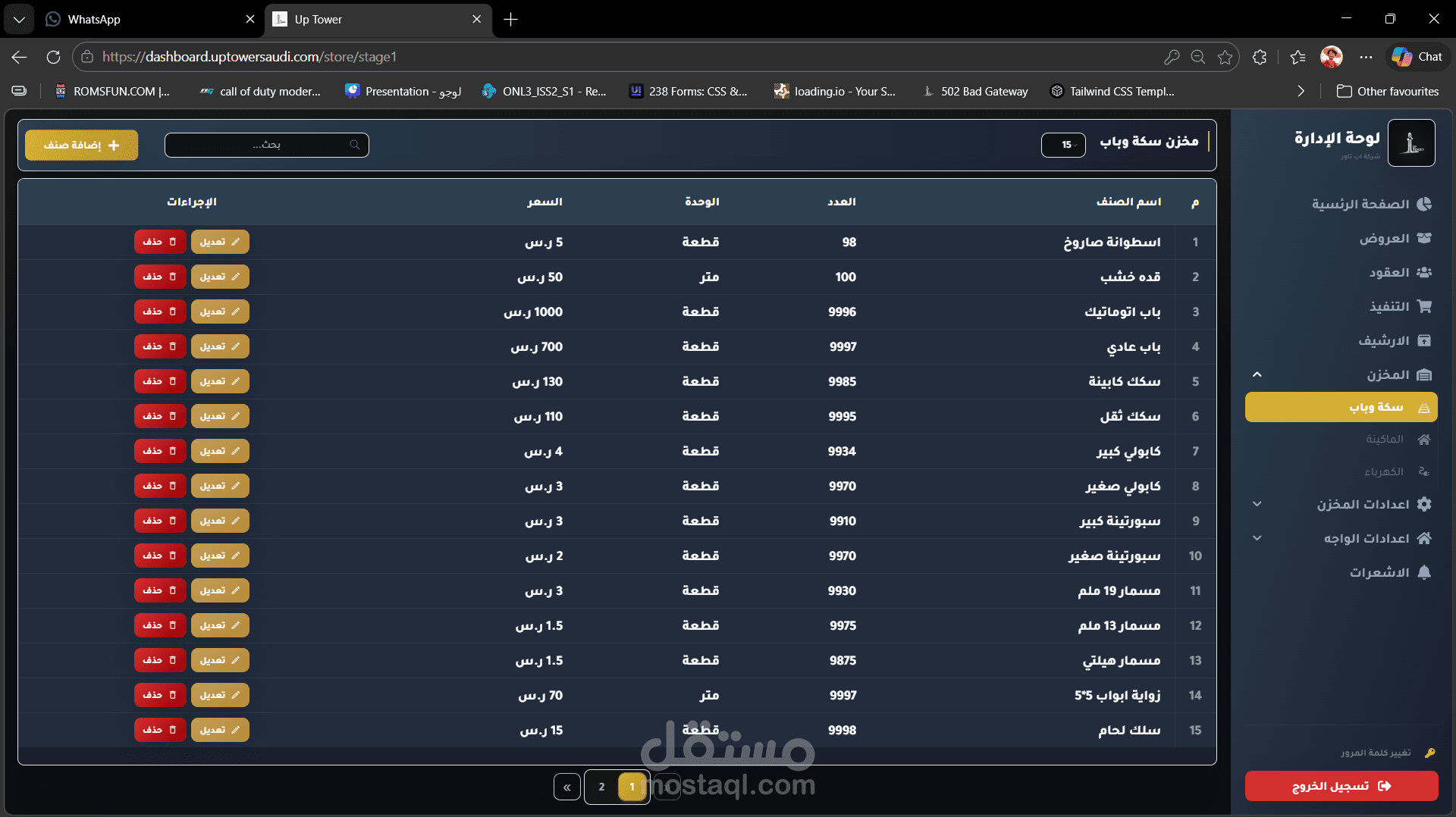Screen dimensions: 1456x817
Task: Click the shopping cart icon for التنفيذ
Action: pos(1426,306)
